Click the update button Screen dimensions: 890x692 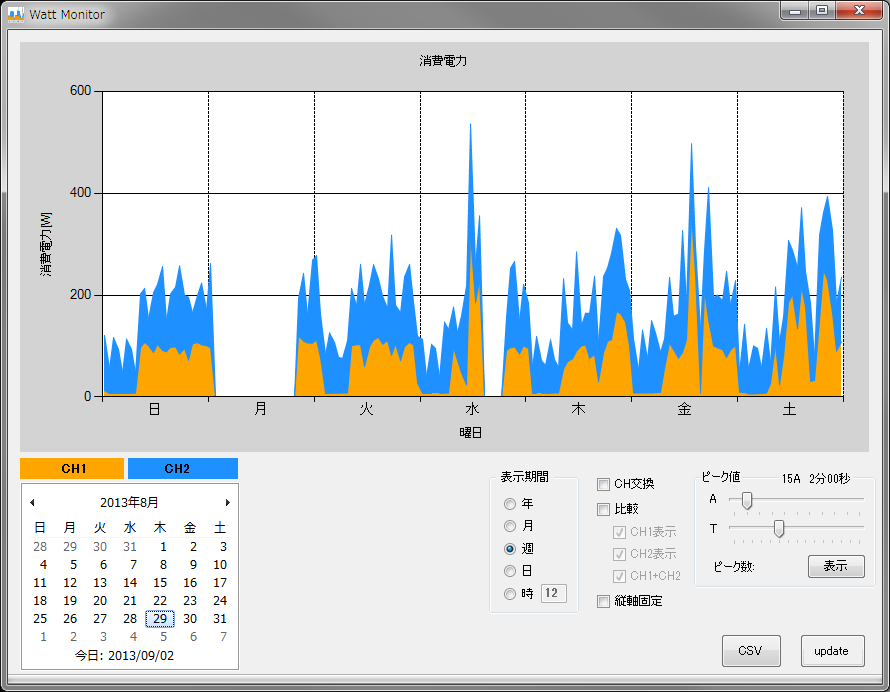tap(832, 651)
